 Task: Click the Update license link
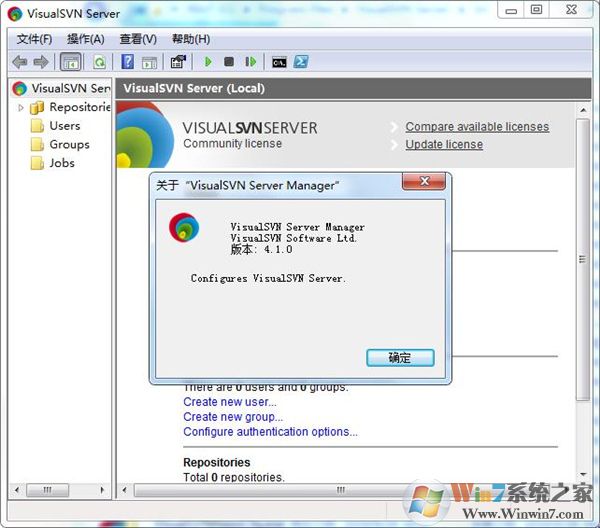pyautogui.click(x=444, y=145)
